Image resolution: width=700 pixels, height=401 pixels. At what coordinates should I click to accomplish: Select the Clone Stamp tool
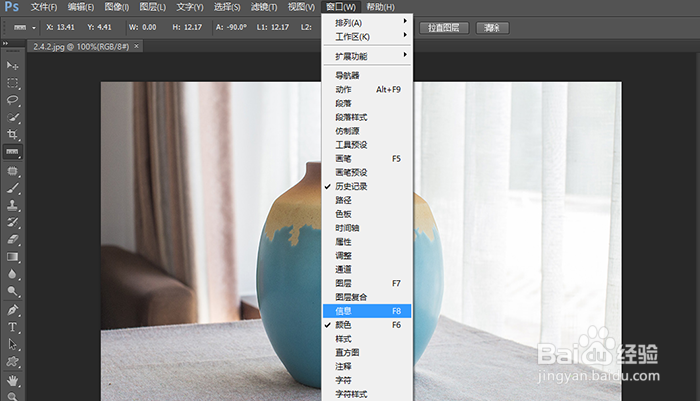point(12,205)
